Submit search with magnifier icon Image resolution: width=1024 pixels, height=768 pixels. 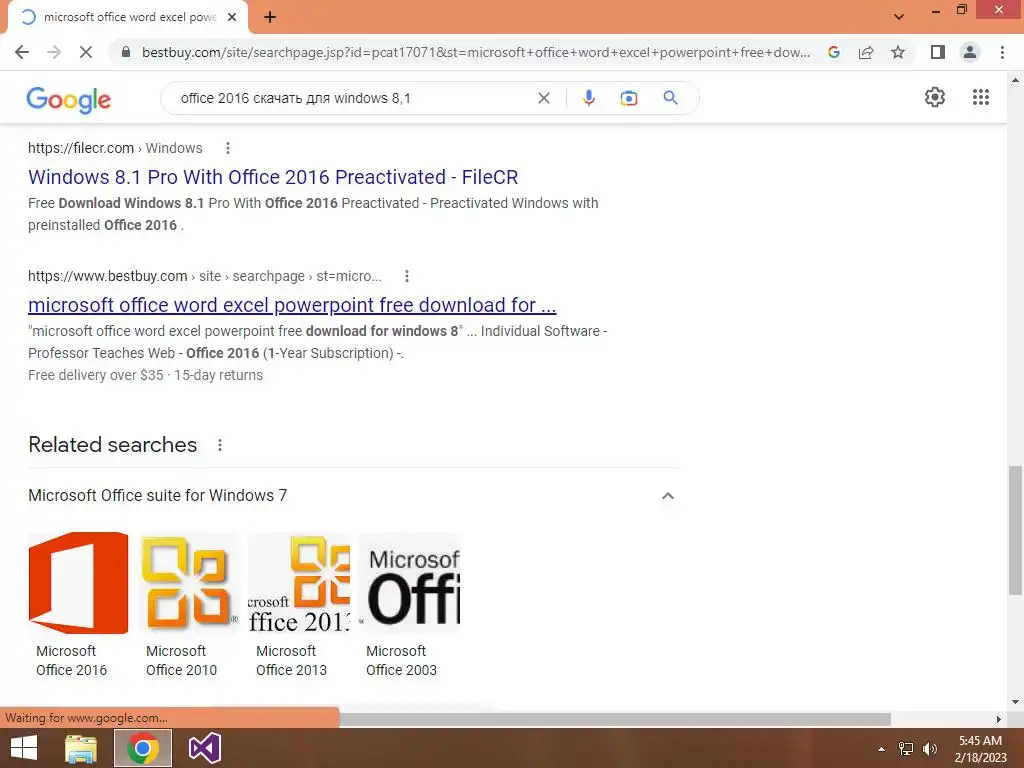(x=670, y=98)
